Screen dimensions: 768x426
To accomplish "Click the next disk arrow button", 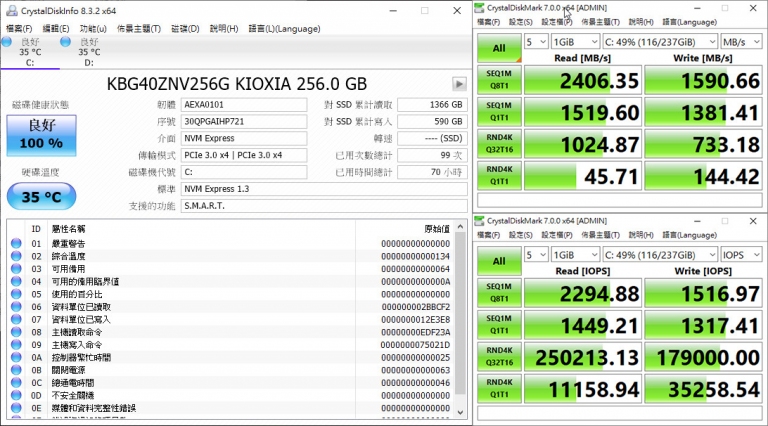I will pos(459,84).
